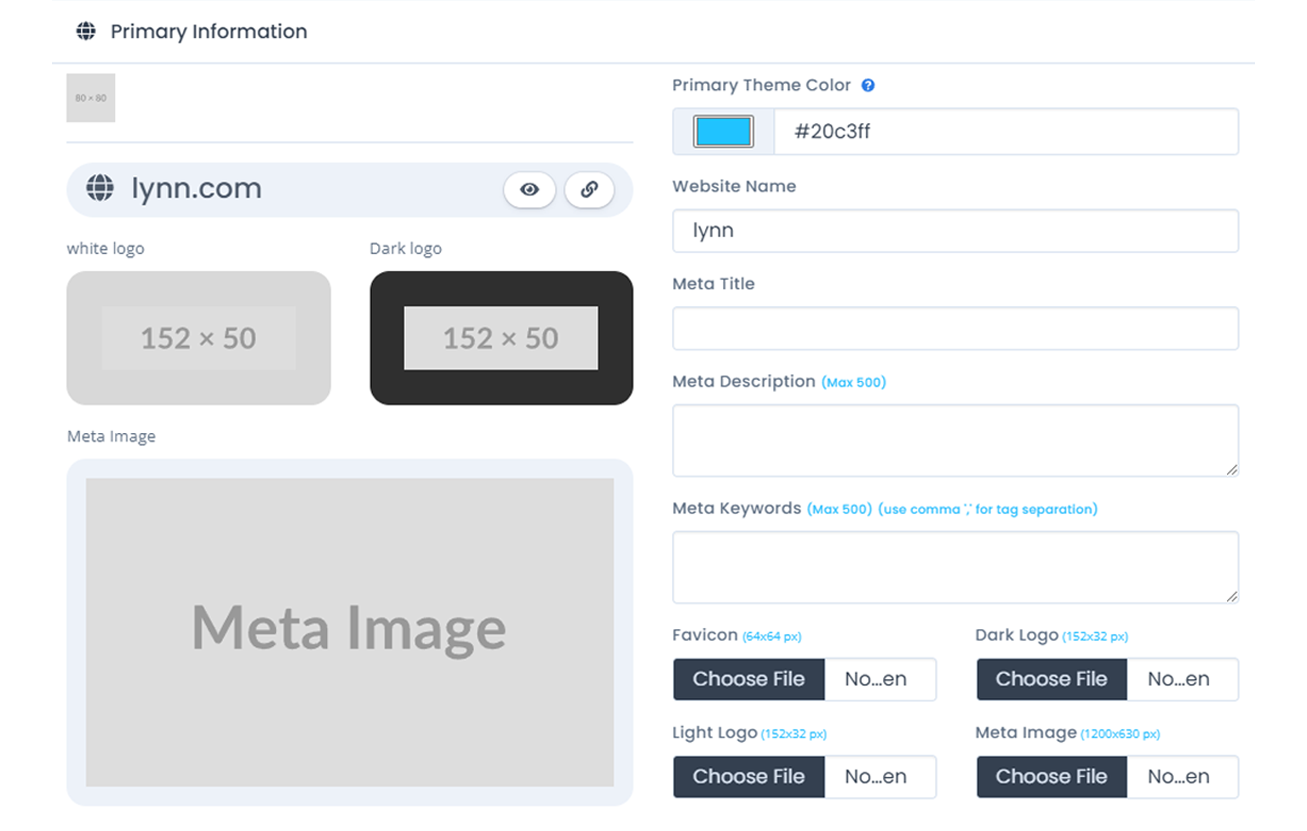Click the Light Logo file name No...en
The image size is (1307, 831).
pyautogui.click(x=876, y=776)
